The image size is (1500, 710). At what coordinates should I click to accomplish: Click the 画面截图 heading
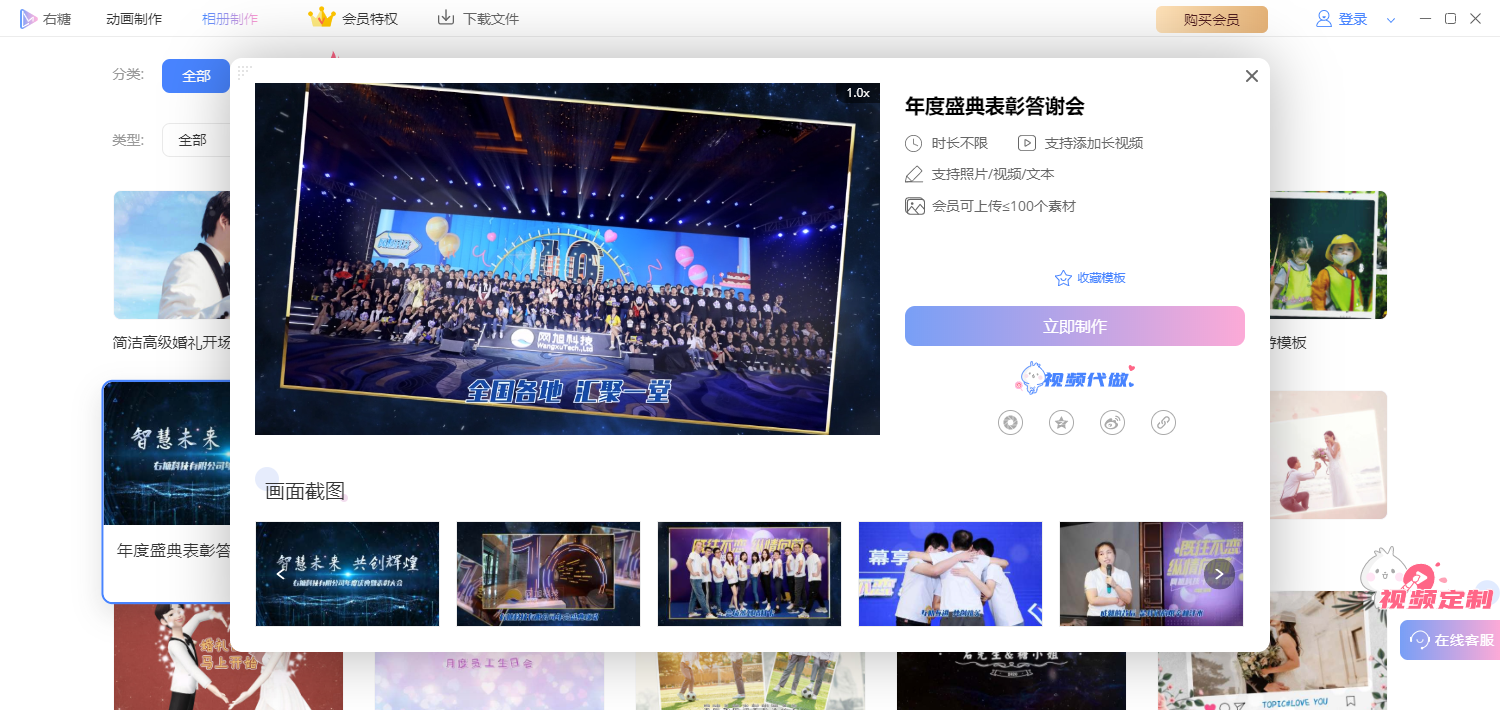[x=305, y=491]
